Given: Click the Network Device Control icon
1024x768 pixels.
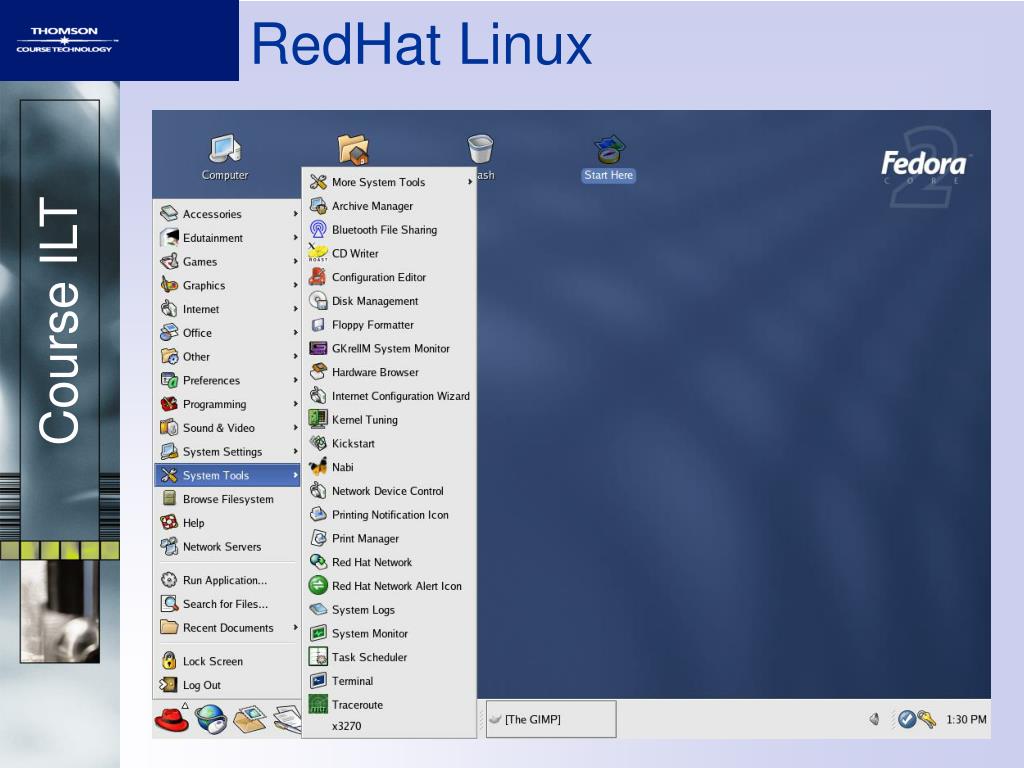Looking at the screenshot, I should click(318, 491).
